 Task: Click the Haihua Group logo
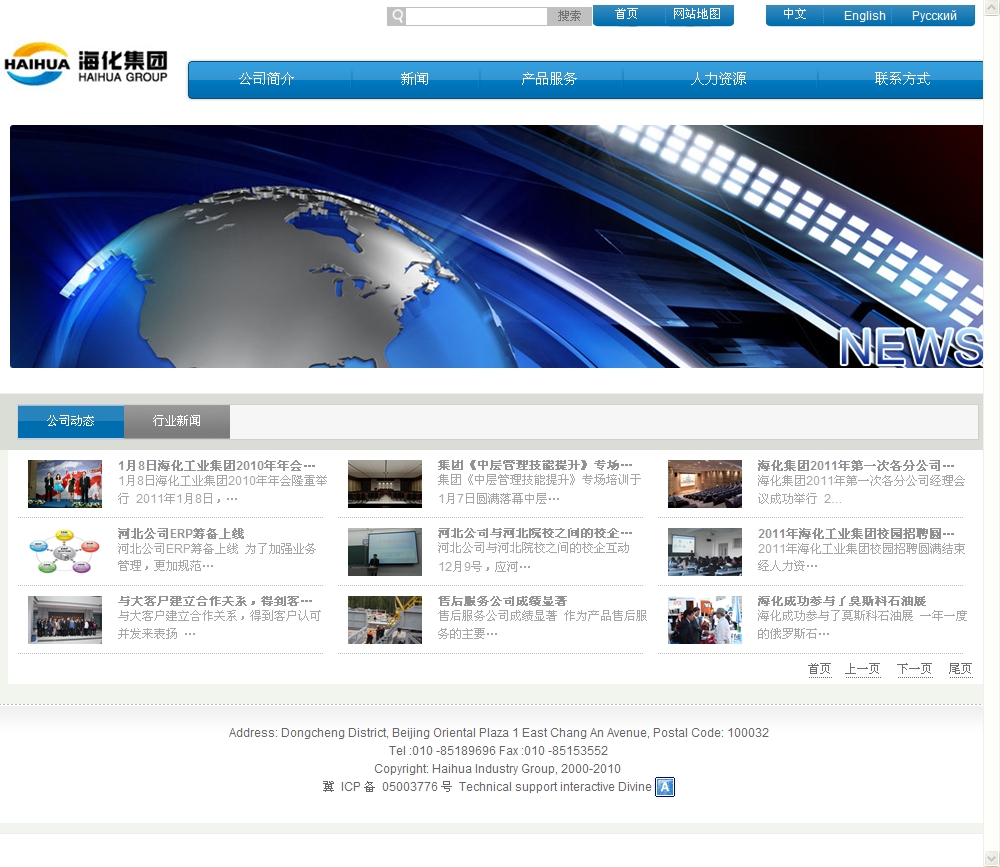[x=86, y=64]
